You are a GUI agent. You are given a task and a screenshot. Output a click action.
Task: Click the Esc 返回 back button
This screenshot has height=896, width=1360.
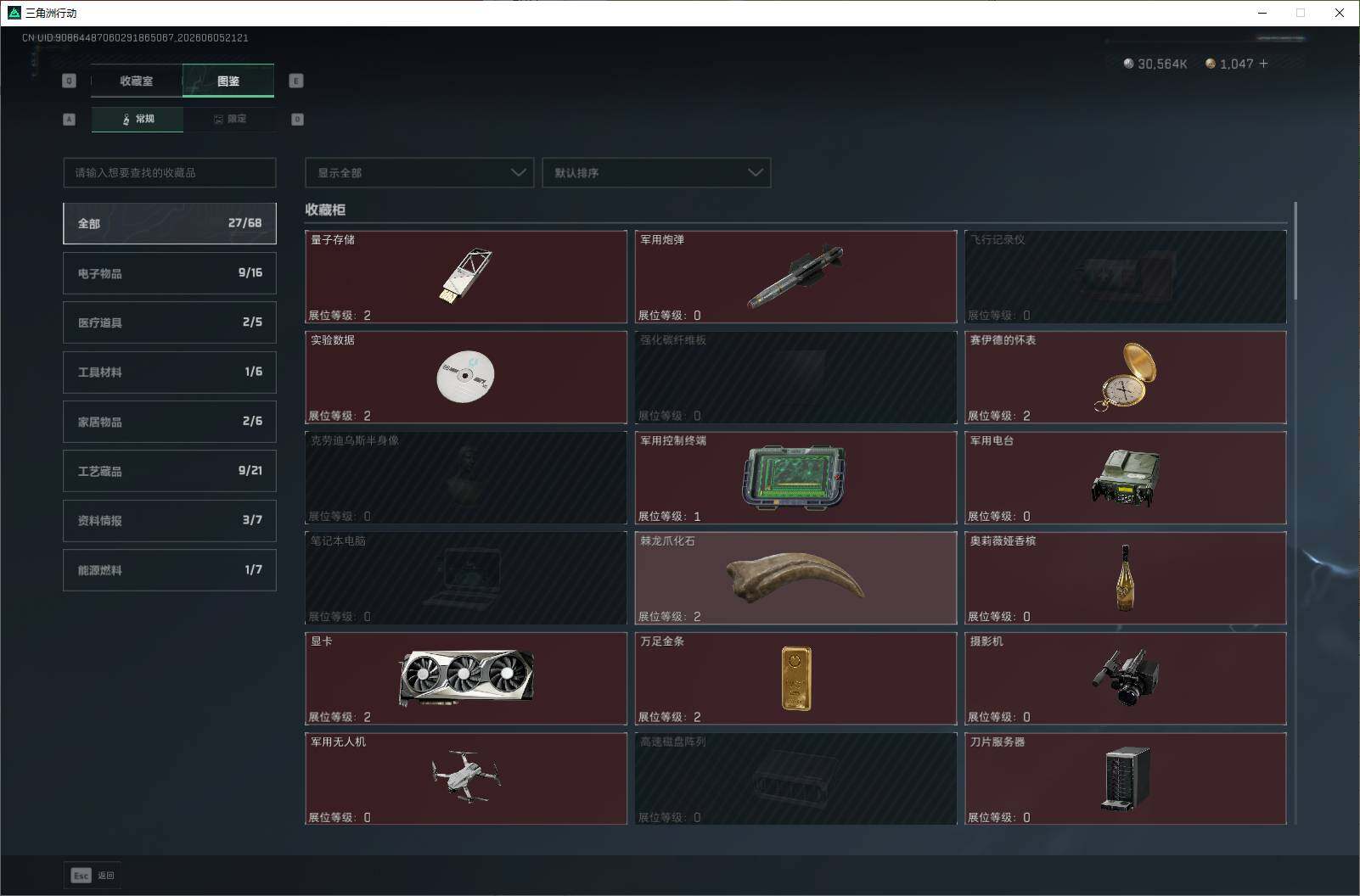pyautogui.click(x=93, y=876)
